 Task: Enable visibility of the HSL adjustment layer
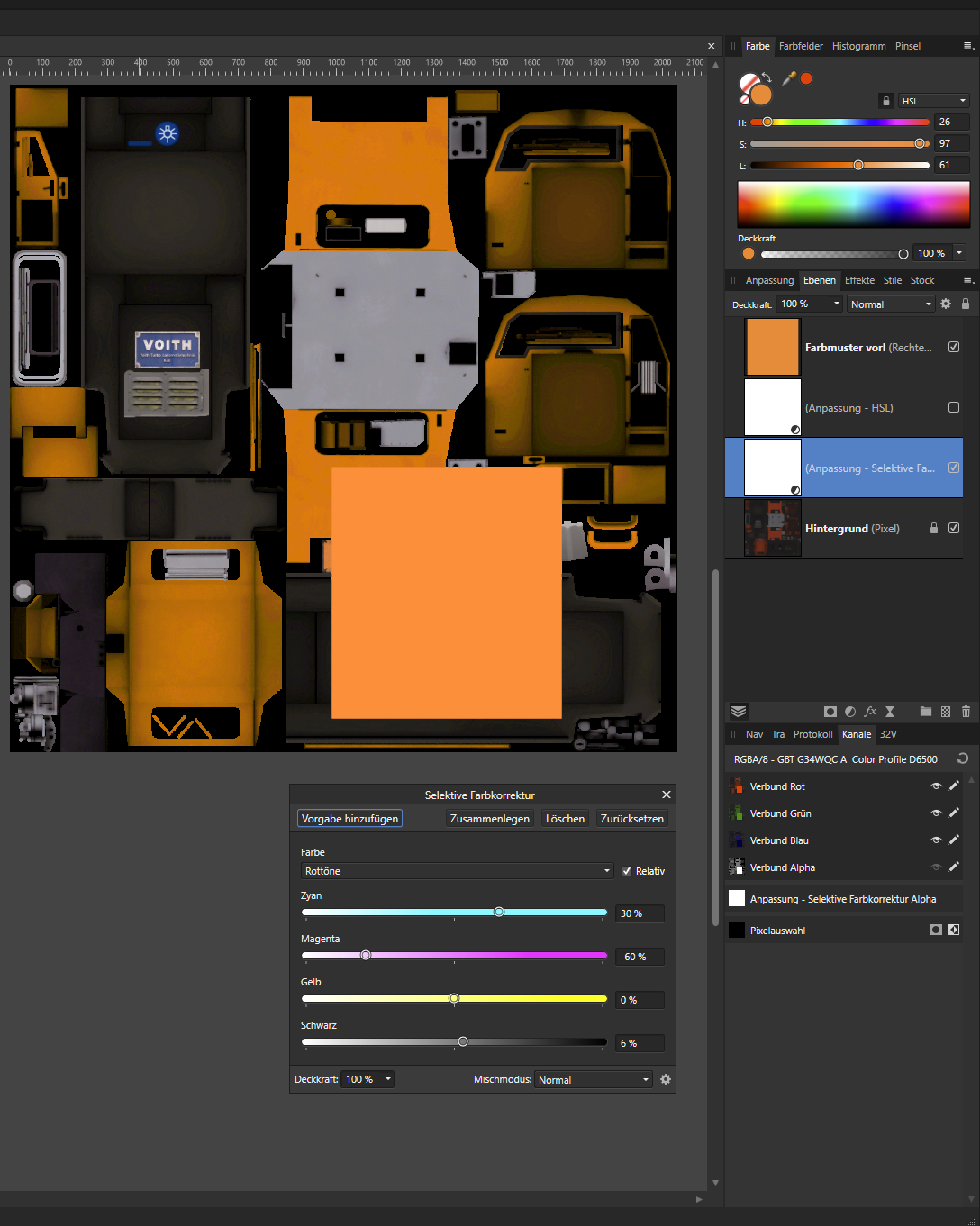(x=954, y=407)
